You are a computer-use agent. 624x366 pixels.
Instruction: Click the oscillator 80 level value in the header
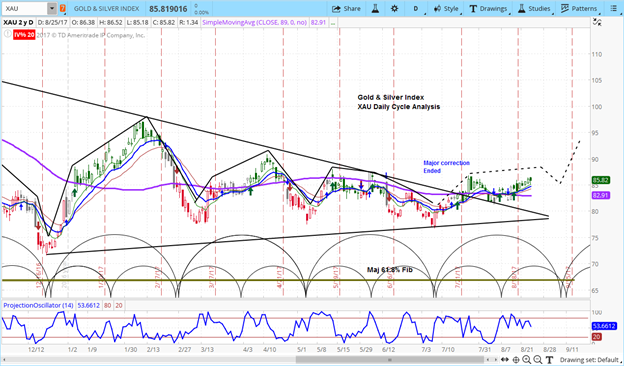[x=107, y=306]
